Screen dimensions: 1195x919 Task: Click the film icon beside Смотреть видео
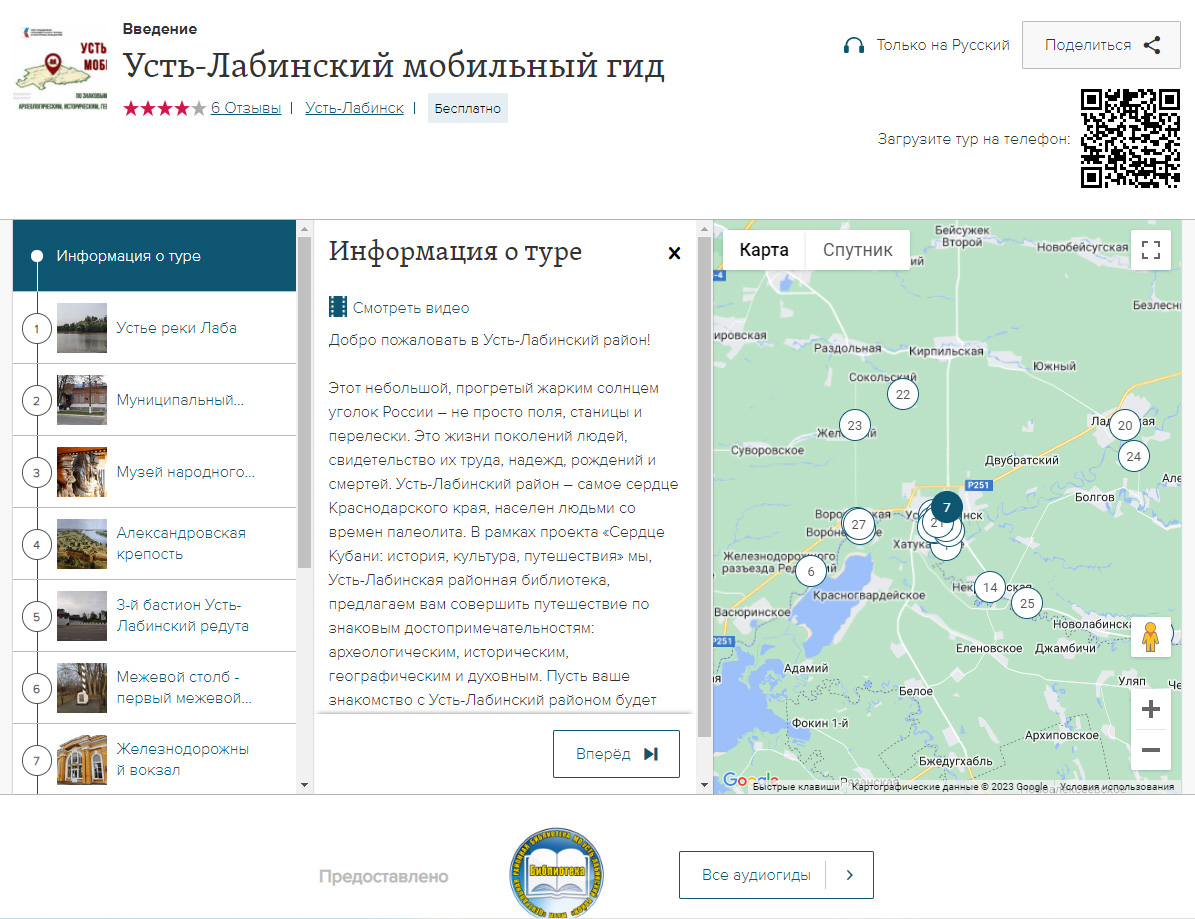338,307
